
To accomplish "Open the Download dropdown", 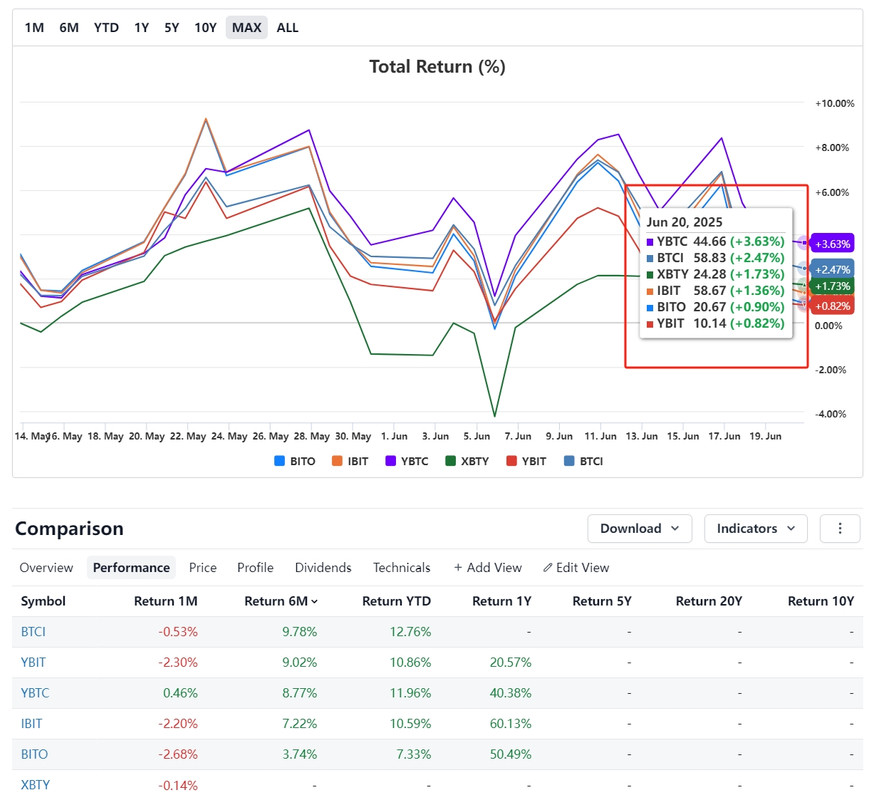I will click(x=639, y=529).
